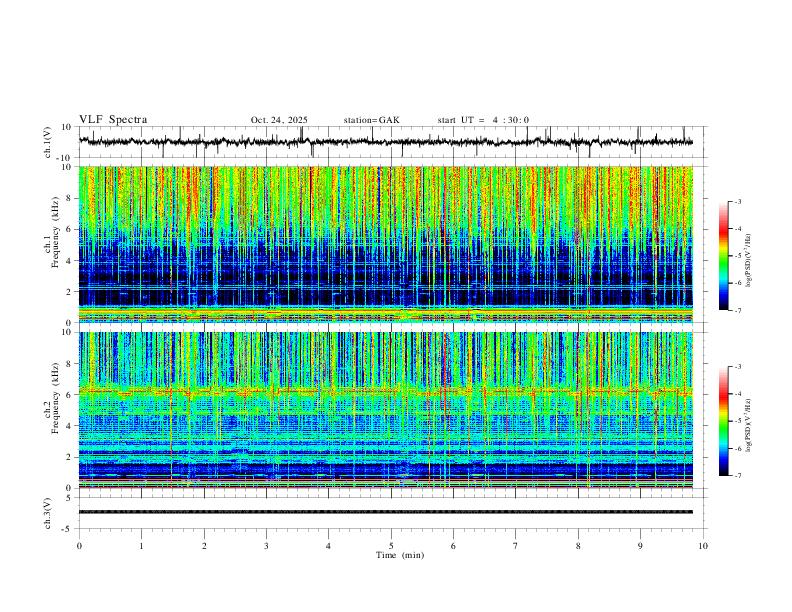This screenshot has width=792, height=612.
Task: Click the ch.3(V) flat black trace
Action: click(x=385, y=512)
